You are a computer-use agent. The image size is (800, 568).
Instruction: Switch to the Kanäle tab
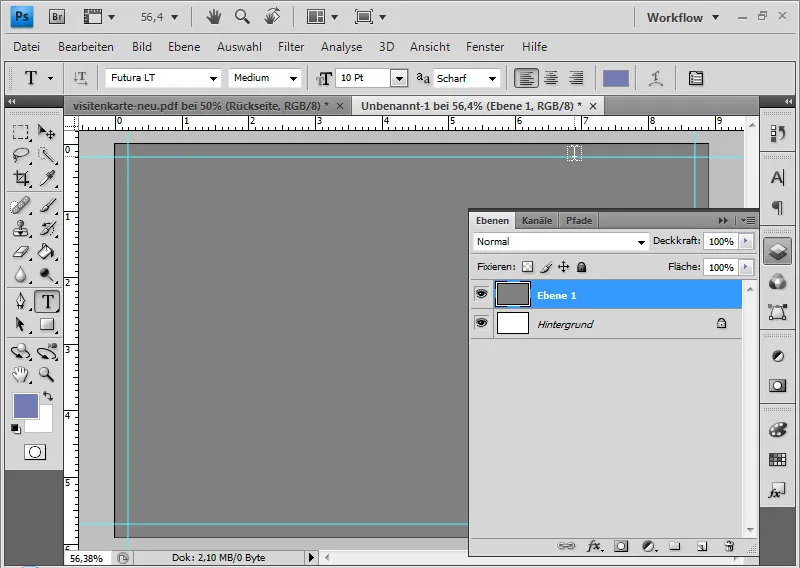pyautogui.click(x=537, y=220)
